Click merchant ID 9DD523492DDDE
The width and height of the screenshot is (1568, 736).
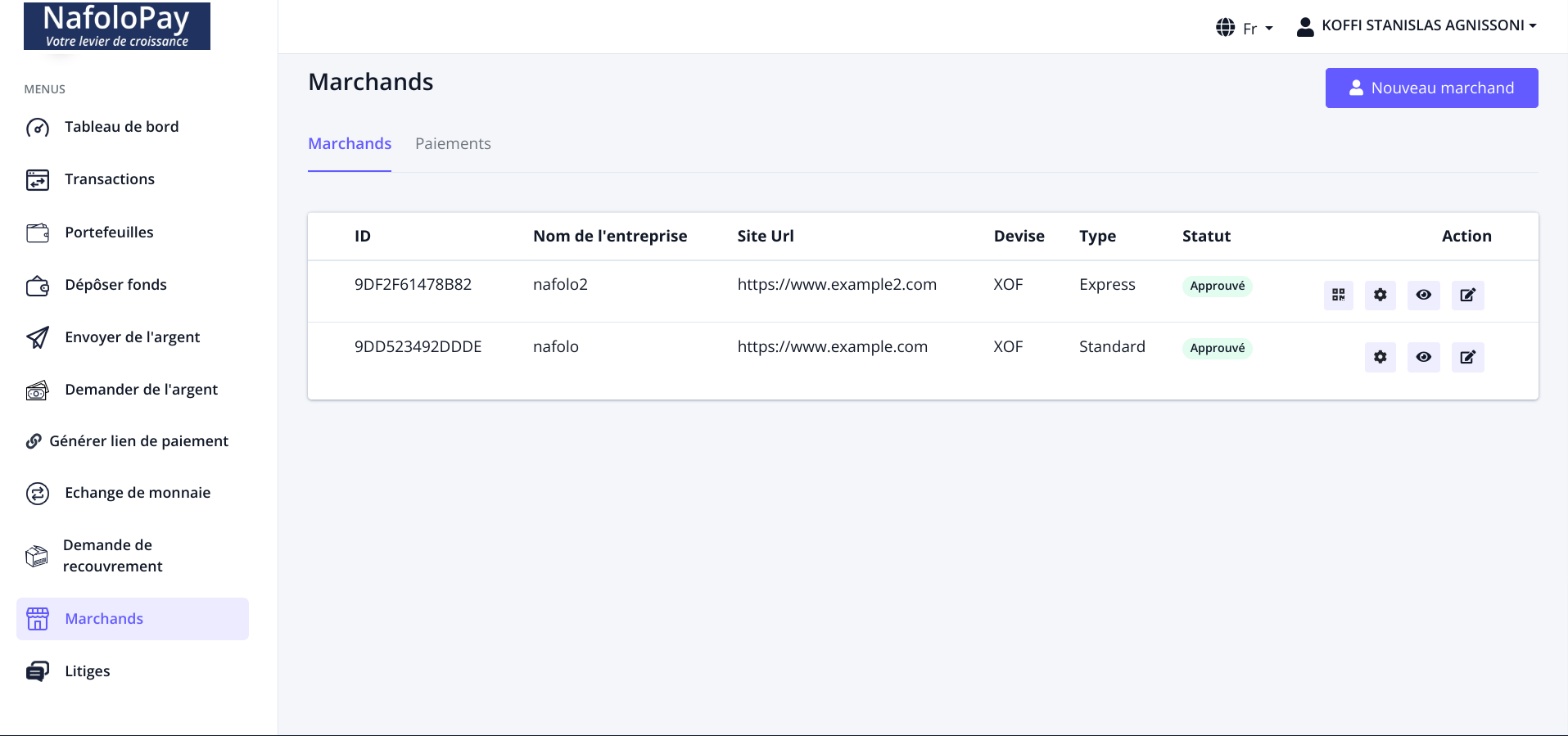tap(418, 347)
